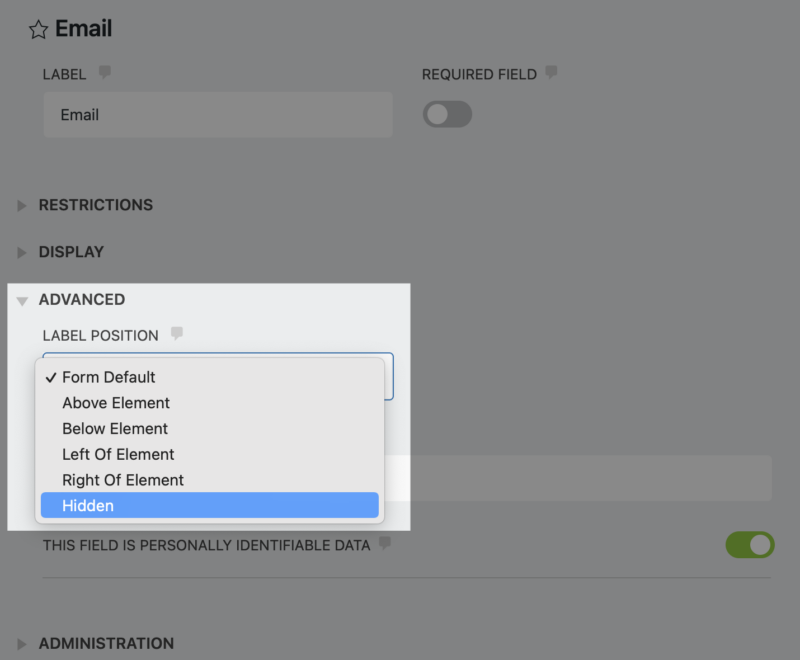Screen dimensions: 800x660
Task: Click the checkmark beside Form Default
Action: [48, 377]
